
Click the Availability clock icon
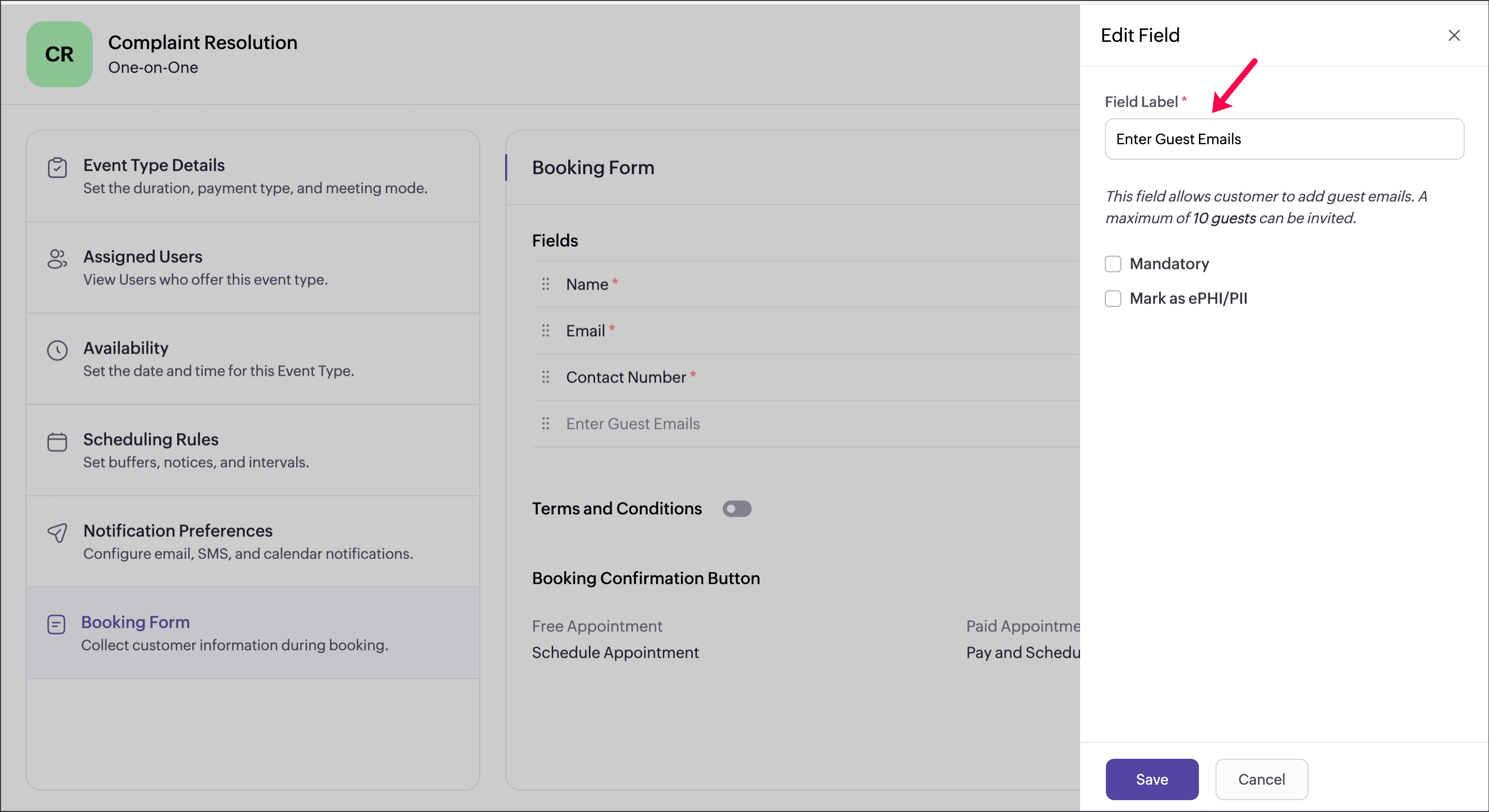point(57,350)
